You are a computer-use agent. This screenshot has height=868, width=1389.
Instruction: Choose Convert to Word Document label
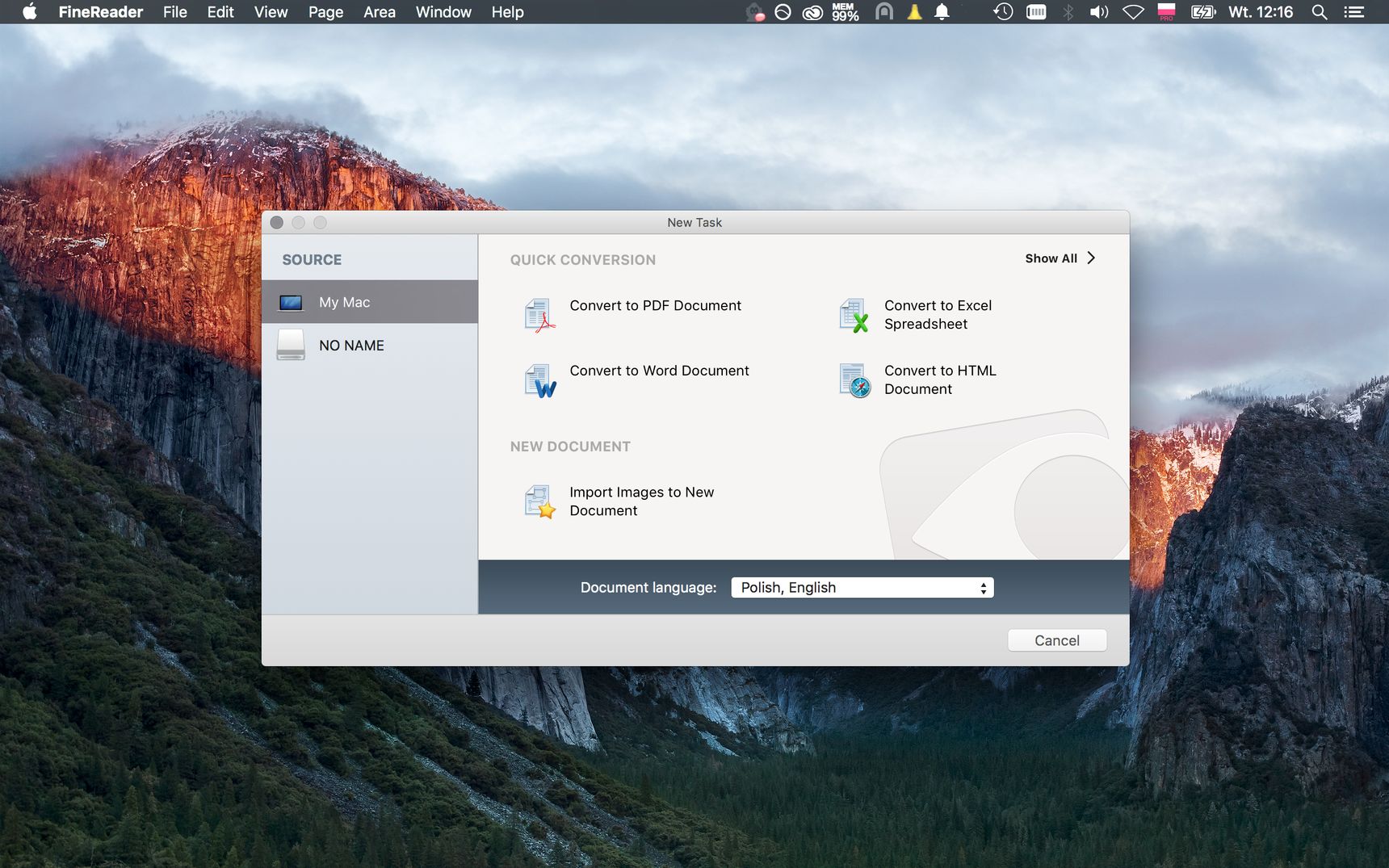659,371
